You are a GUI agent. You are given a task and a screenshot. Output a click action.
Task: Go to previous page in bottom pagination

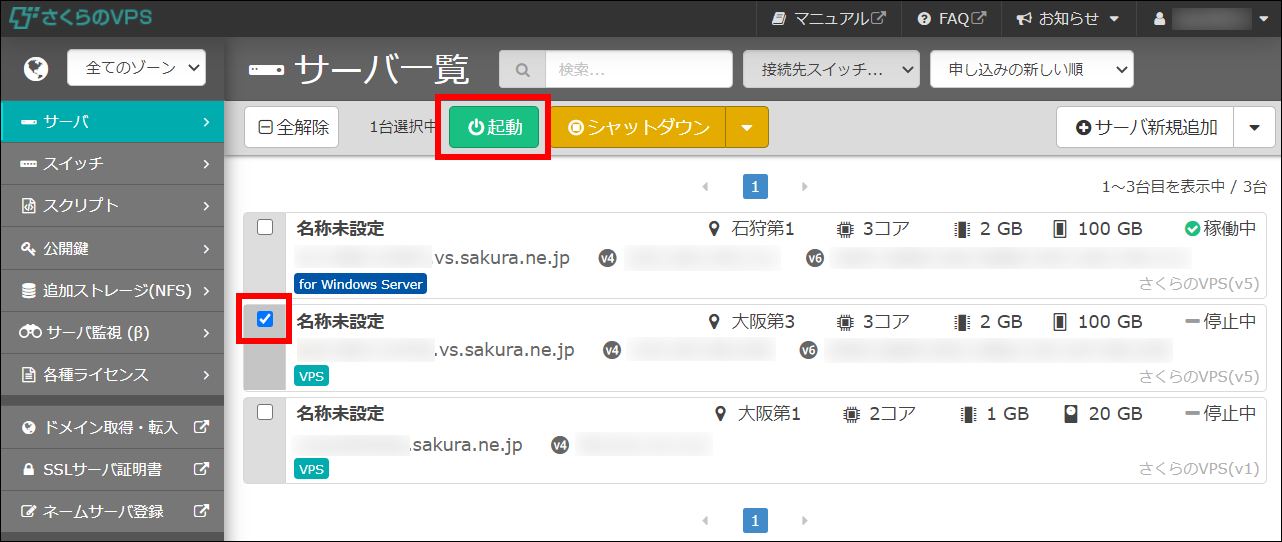tap(705, 520)
